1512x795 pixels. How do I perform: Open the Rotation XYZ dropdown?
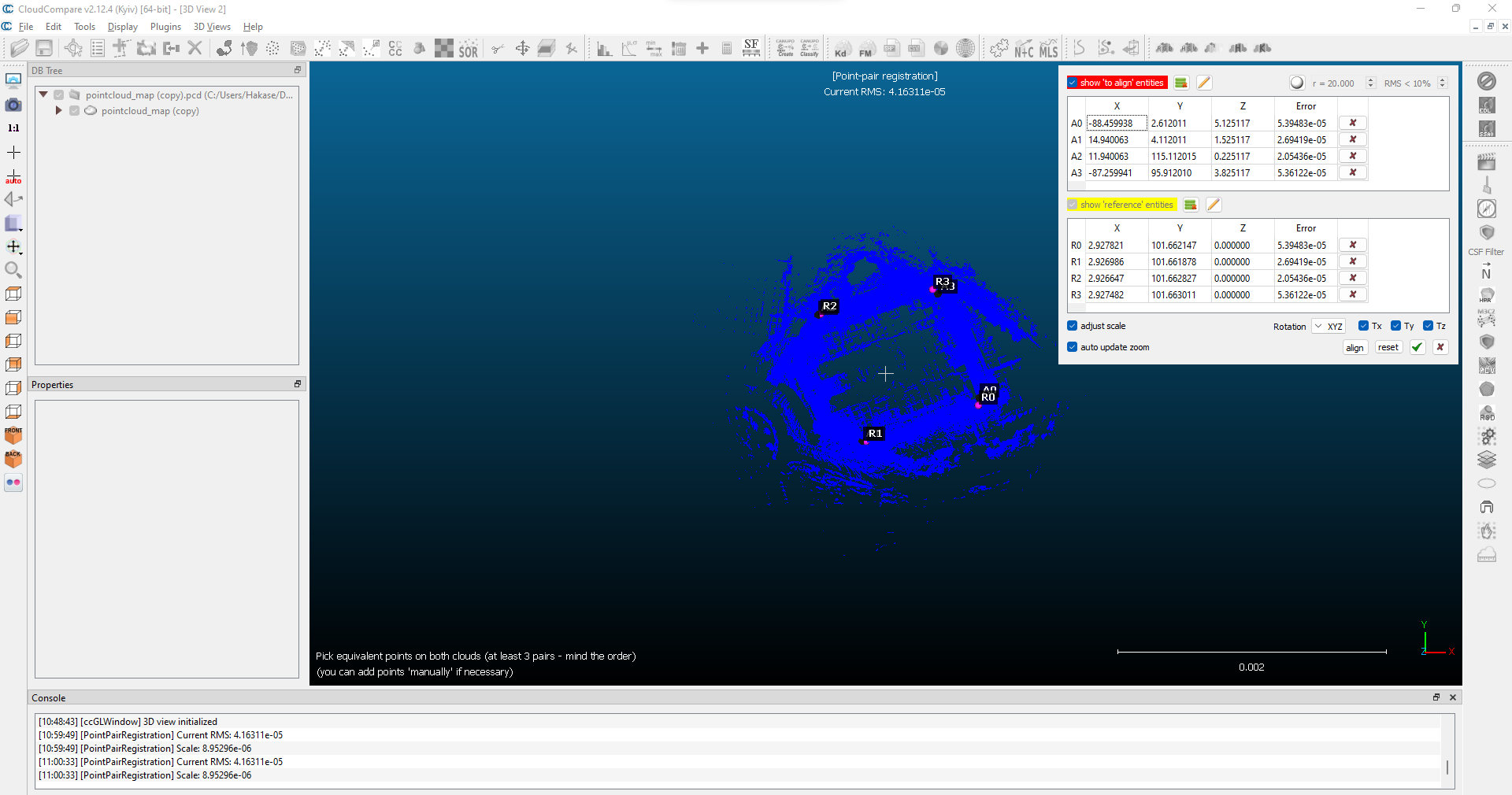[x=1328, y=326]
